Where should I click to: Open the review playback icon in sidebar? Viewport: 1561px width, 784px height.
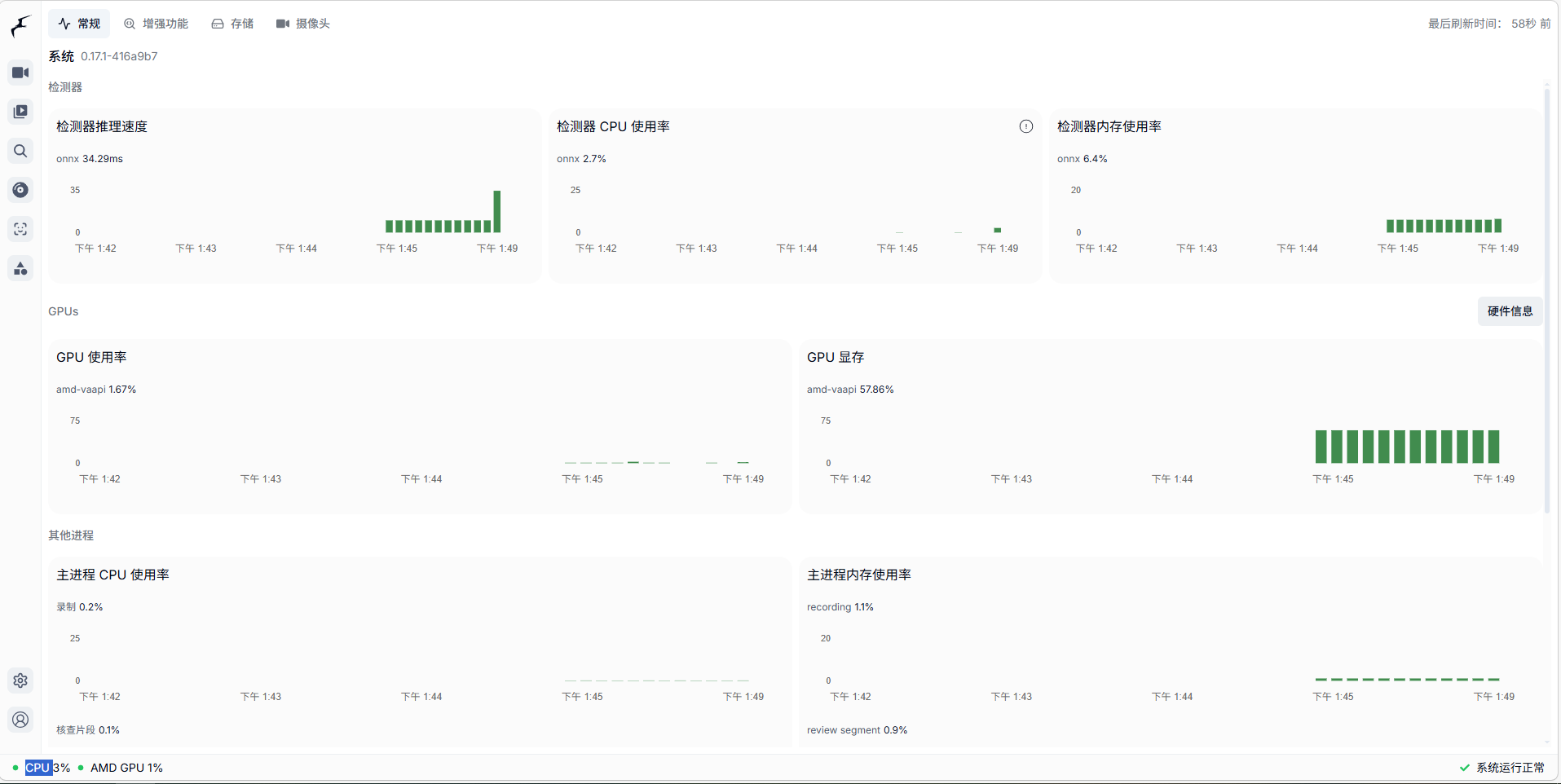pos(20,112)
